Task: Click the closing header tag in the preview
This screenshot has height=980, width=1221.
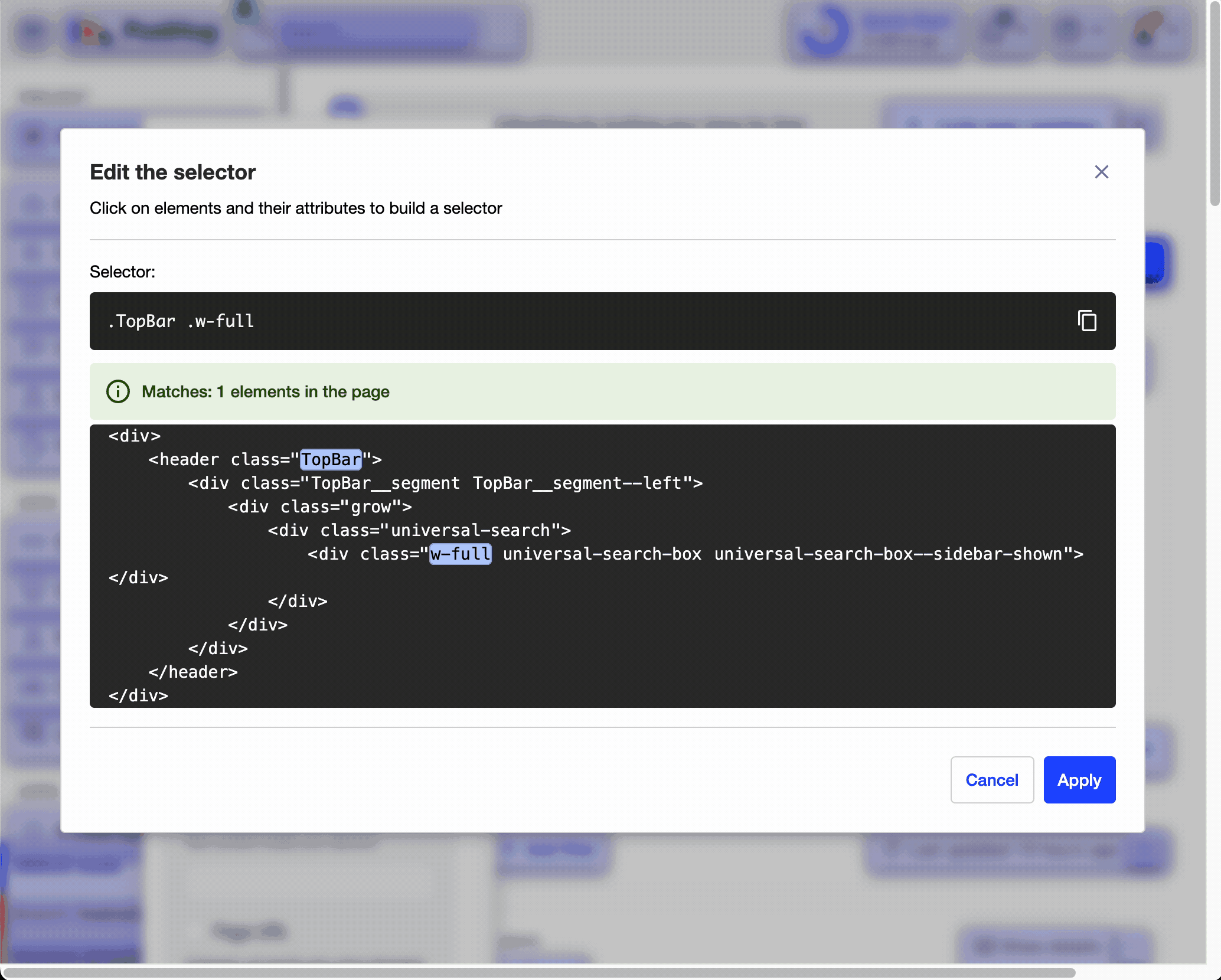Action: [194, 671]
